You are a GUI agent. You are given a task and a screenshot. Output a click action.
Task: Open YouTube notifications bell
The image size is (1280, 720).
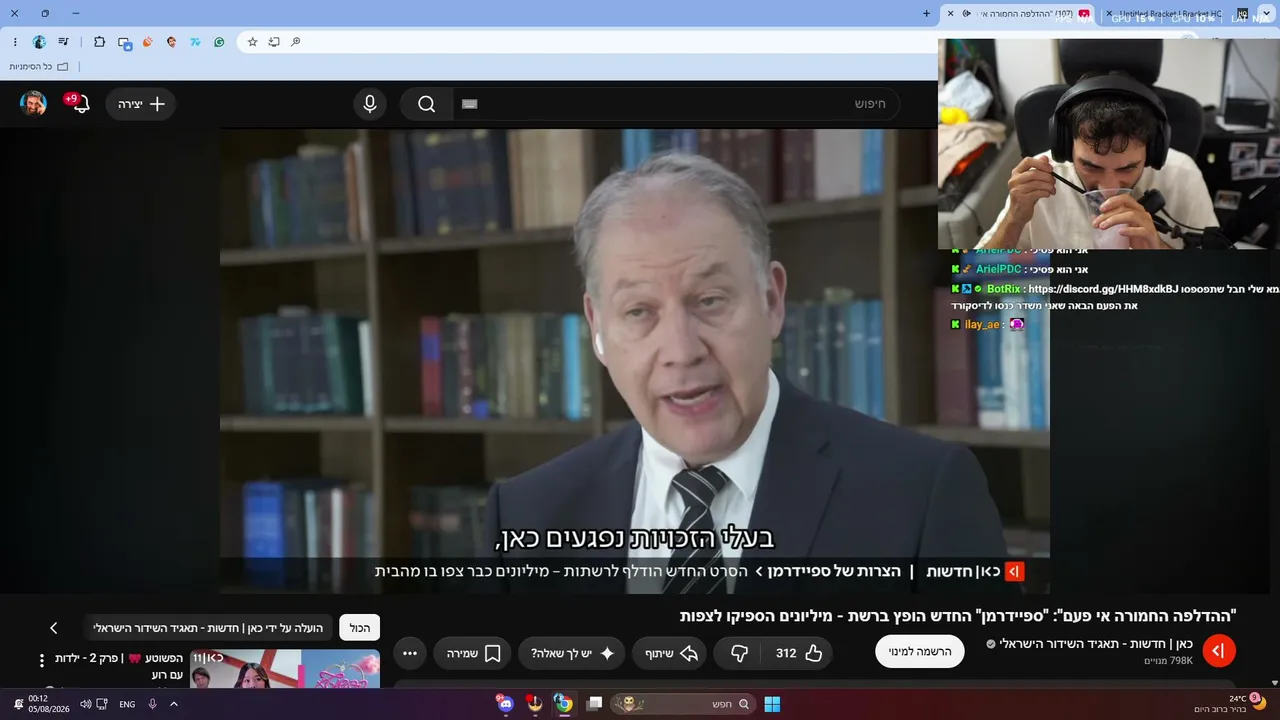[x=80, y=103]
